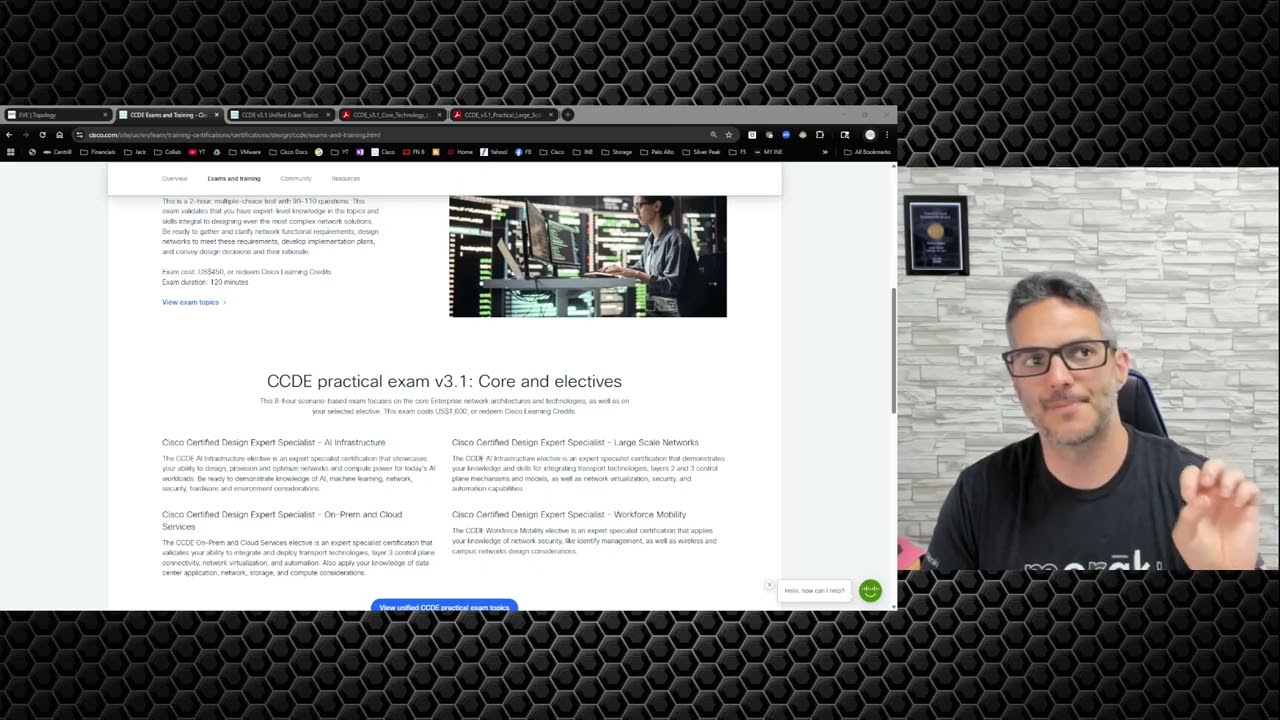Click the zoom magnifier icon in address bar

(713, 135)
